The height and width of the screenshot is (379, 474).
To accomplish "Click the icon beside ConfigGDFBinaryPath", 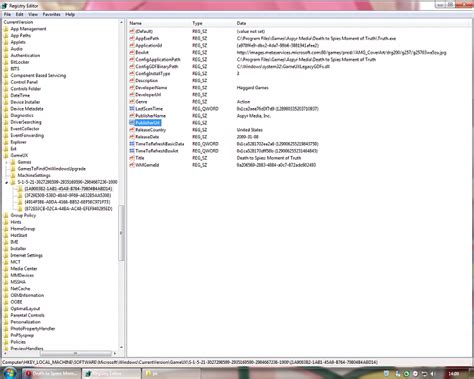I will 132,66.
